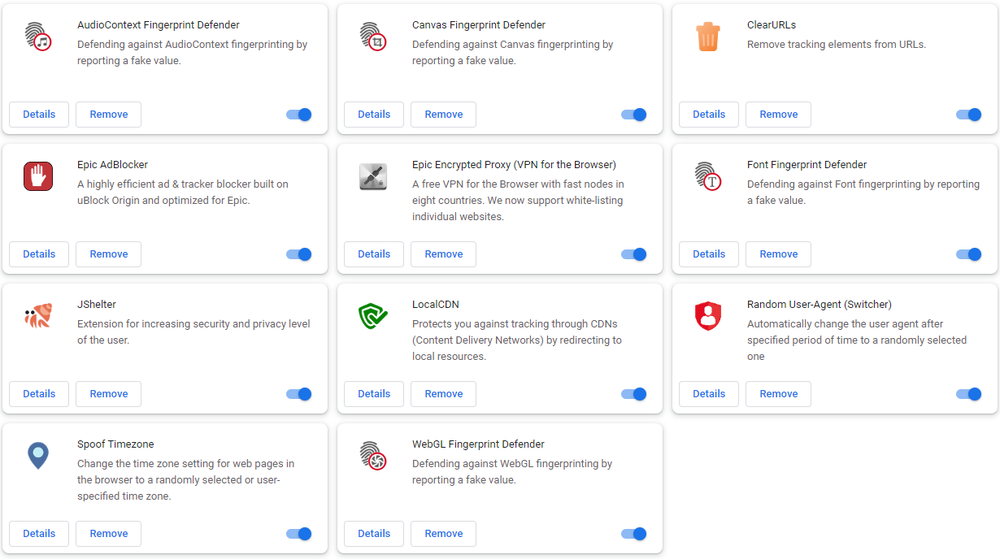Toggle off the ClearURLs extension
1000x559 pixels.
tap(969, 115)
